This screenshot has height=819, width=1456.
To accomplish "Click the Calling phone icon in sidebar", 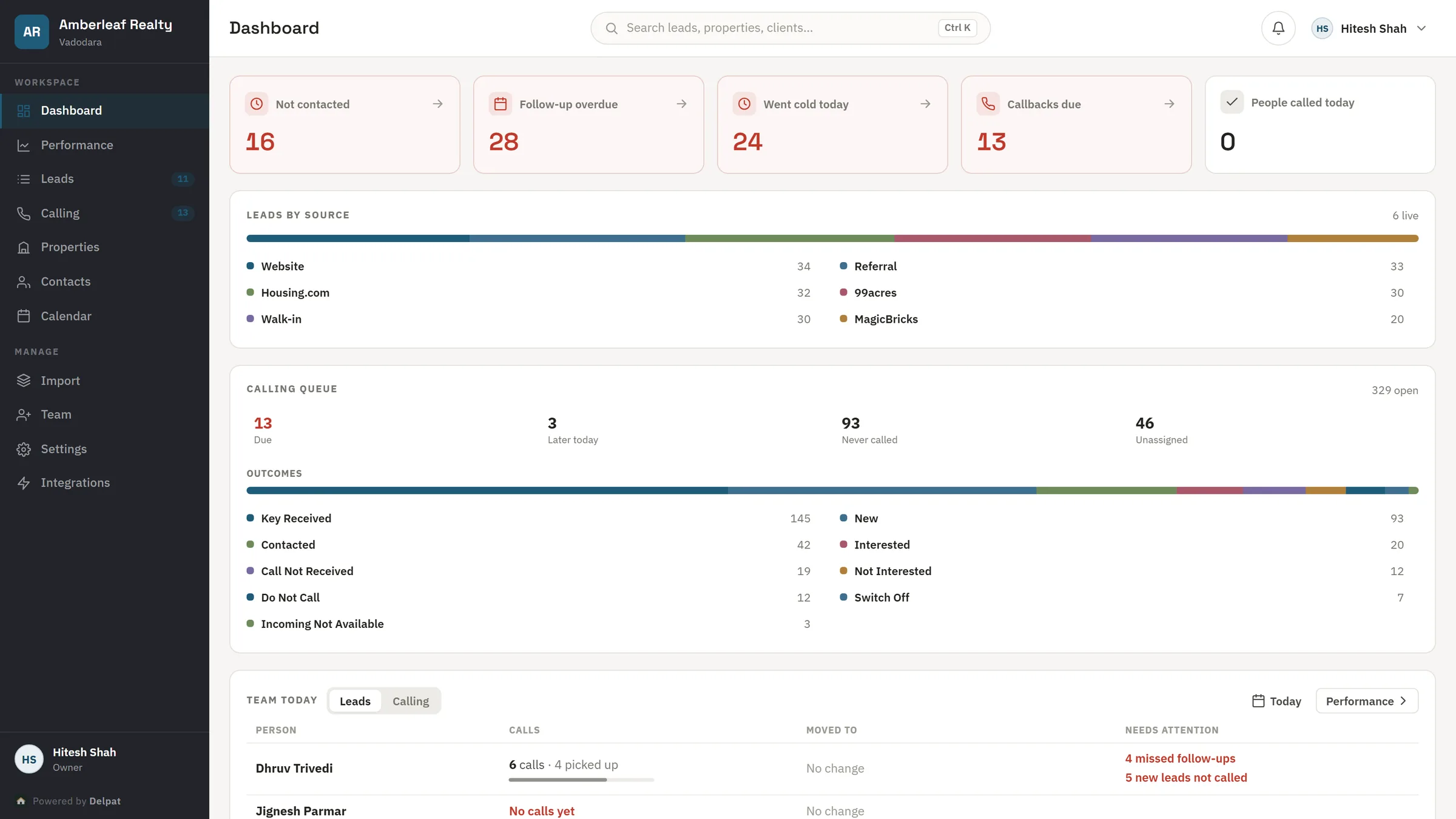I will click(x=24, y=213).
